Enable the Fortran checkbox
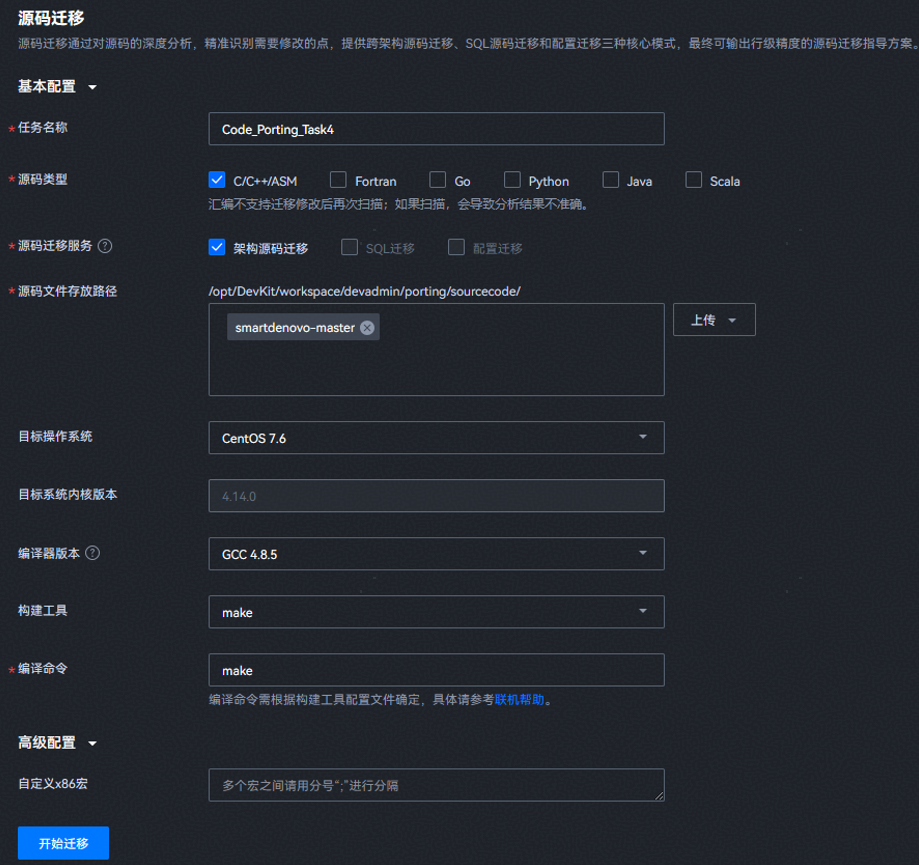This screenshot has width=919, height=865. [x=338, y=180]
